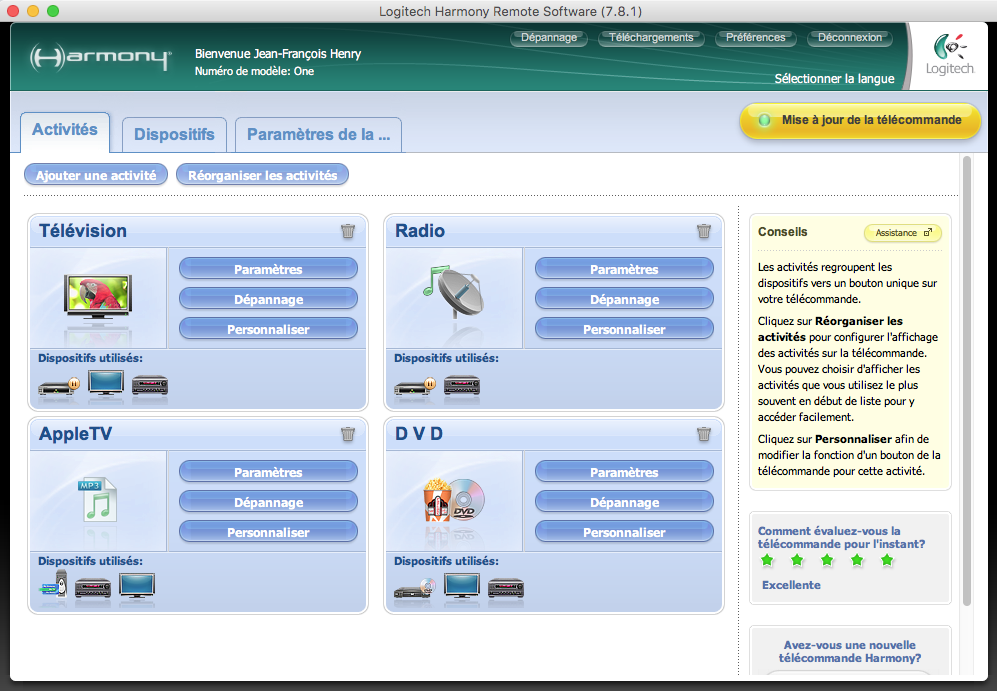Open Paramètres for the Télévision activity
Screen dimensions: 997x691
[268, 269]
